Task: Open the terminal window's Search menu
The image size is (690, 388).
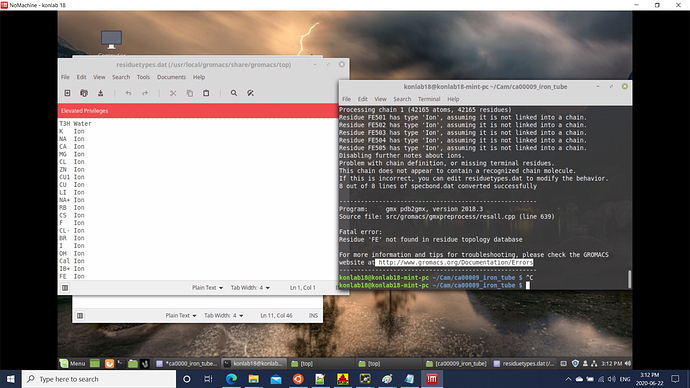Action: pos(402,99)
